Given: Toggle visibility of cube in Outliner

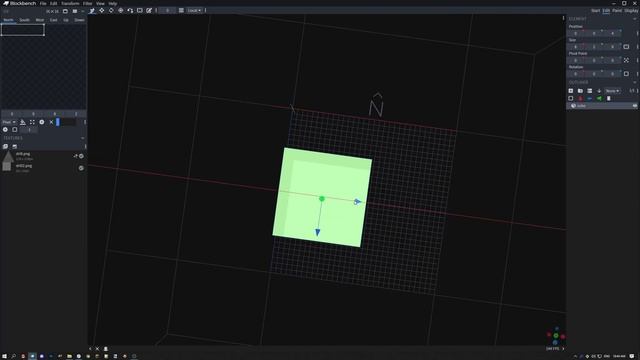Looking at the screenshot, I should 635,106.
